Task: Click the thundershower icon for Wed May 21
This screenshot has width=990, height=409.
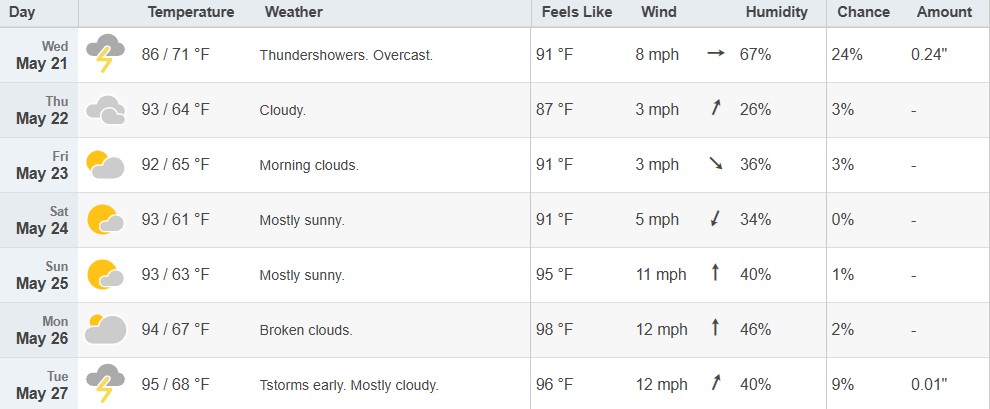Action: pyautogui.click(x=105, y=54)
